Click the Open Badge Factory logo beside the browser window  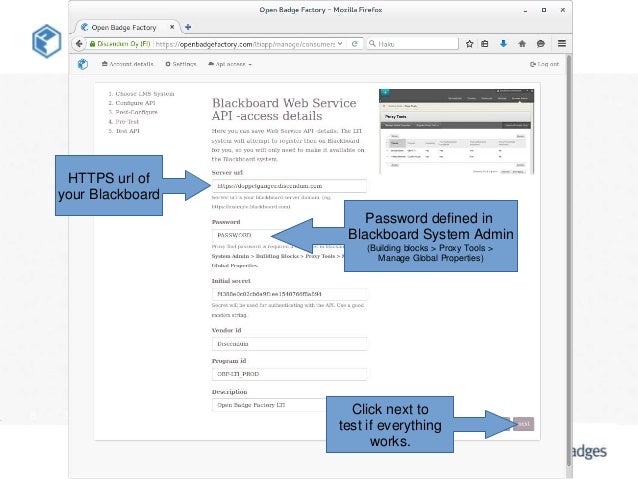tap(46, 41)
